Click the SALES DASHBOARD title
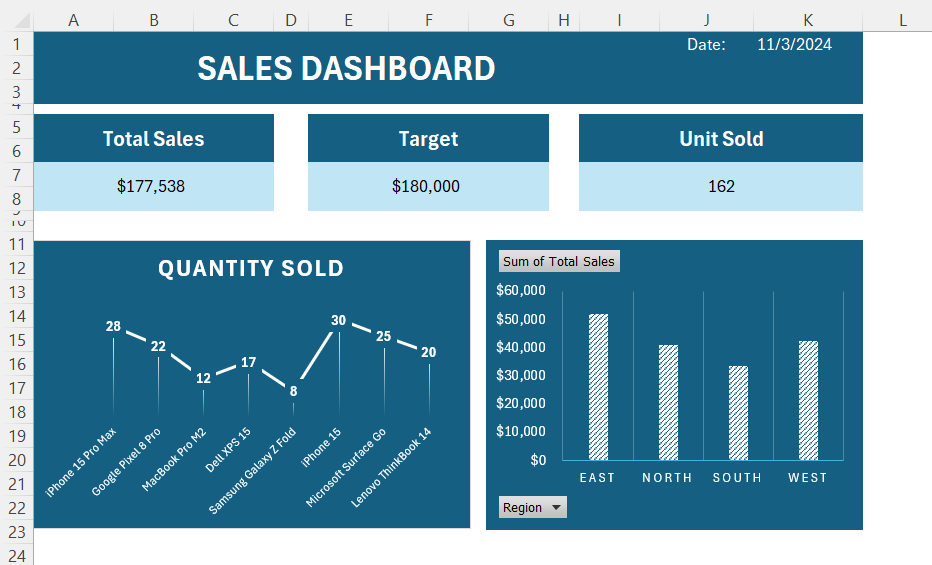The height and width of the screenshot is (565, 932). pyautogui.click(x=347, y=68)
